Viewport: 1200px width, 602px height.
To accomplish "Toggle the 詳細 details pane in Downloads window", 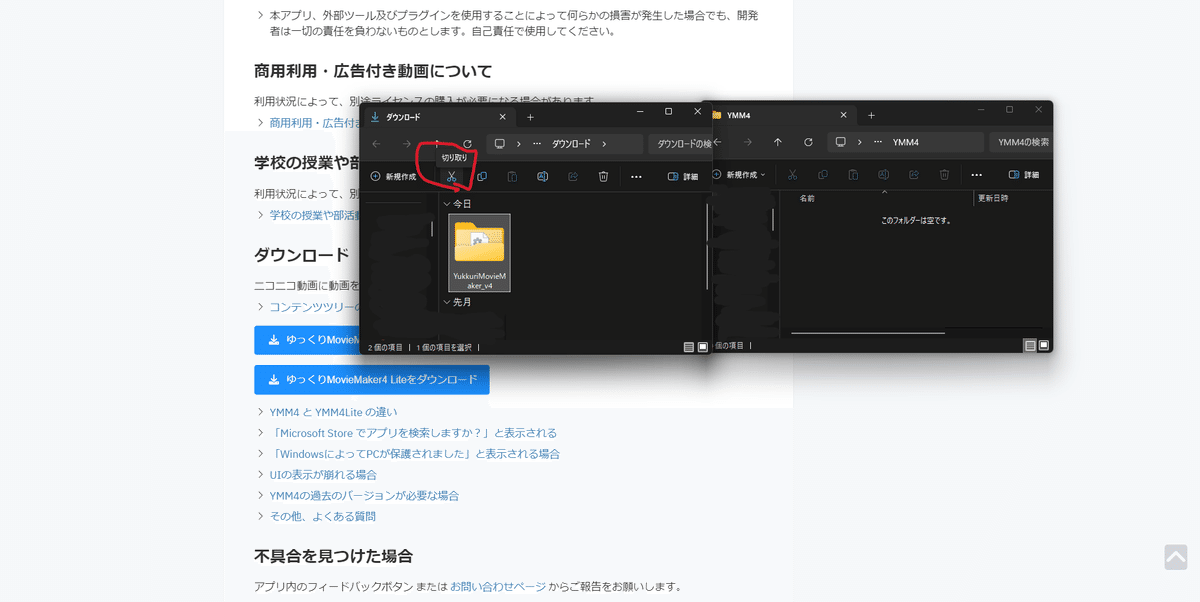I will pyautogui.click(x=683, y=176).
